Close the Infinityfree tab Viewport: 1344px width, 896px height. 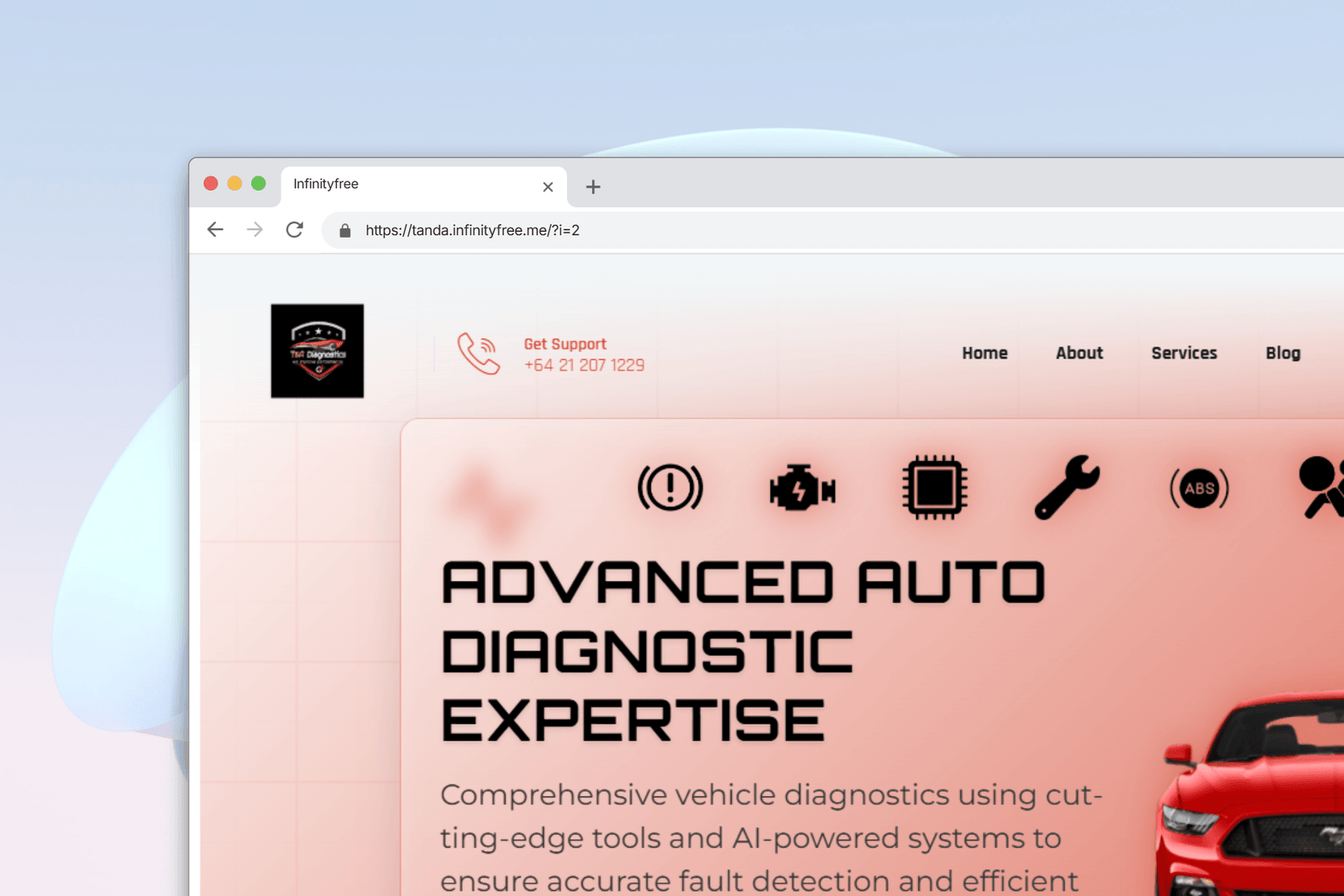pyautogui.click(x=548, y=186)
